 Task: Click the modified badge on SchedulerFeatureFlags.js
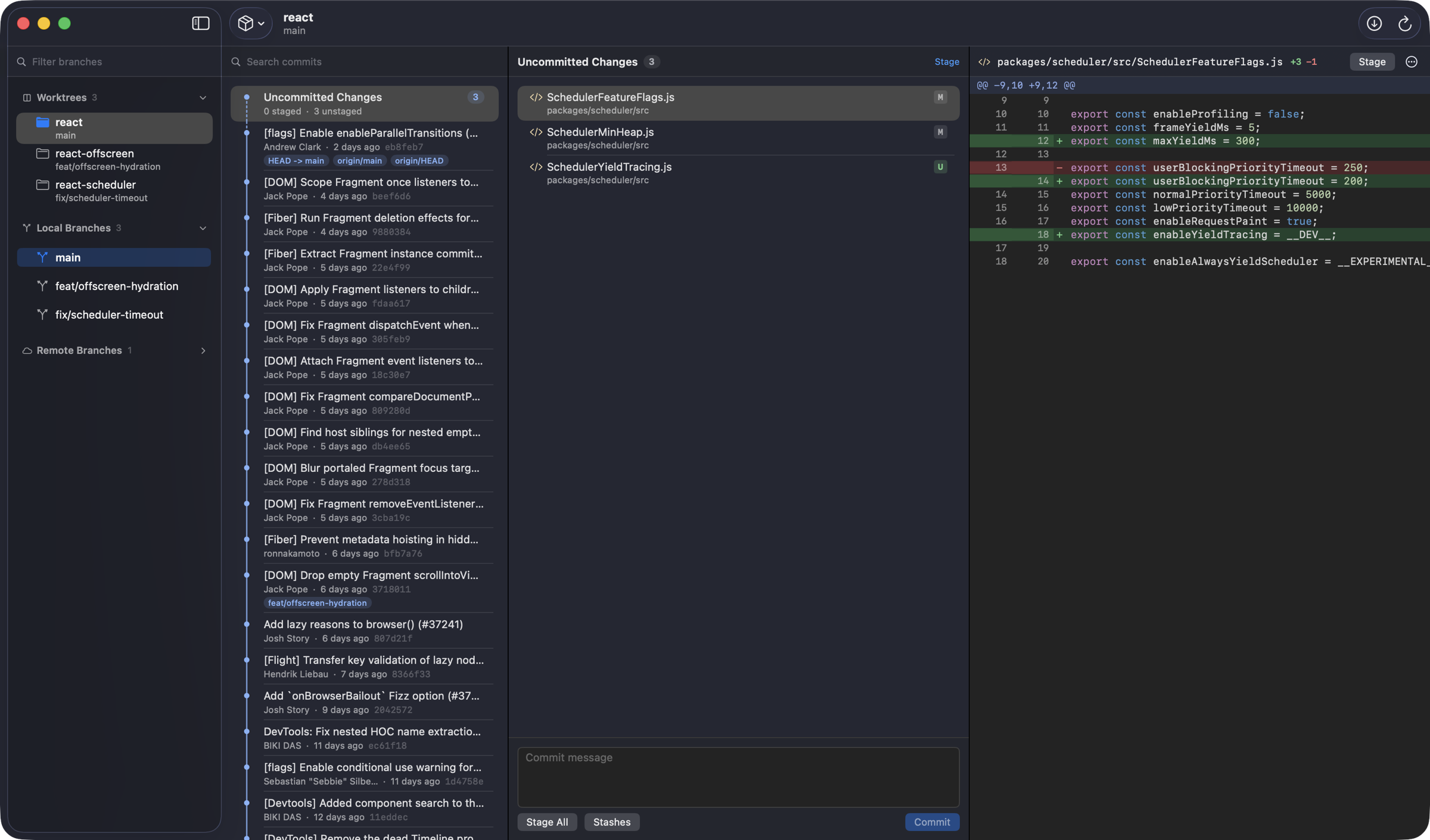pos(940,98)
